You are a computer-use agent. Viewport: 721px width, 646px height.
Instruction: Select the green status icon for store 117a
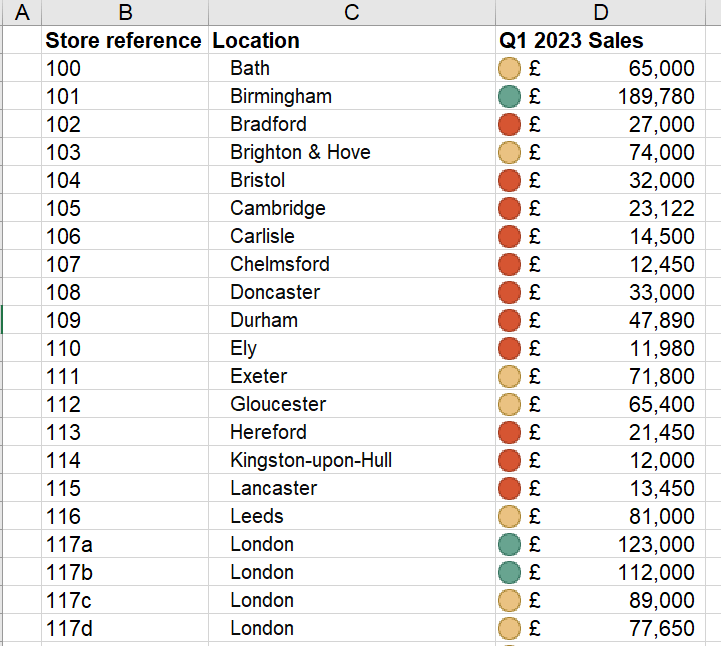pos(510,545)
